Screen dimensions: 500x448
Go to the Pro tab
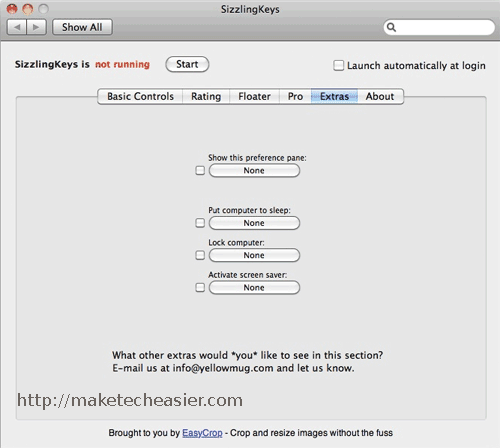coord(295,96)
